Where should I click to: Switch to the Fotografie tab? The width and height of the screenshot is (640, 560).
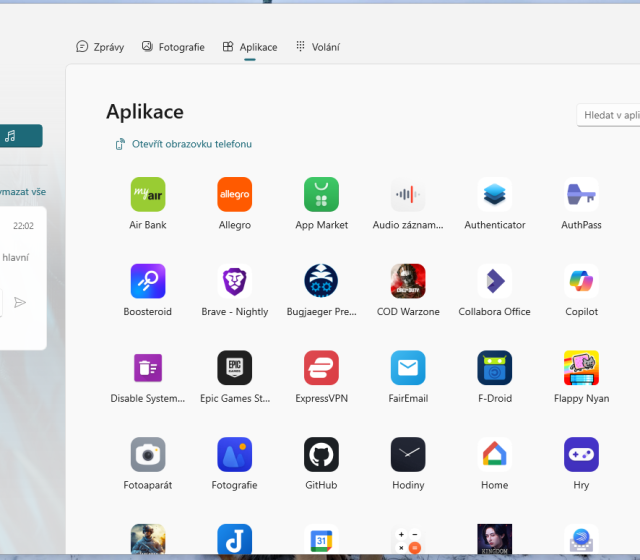pos(173,47)
